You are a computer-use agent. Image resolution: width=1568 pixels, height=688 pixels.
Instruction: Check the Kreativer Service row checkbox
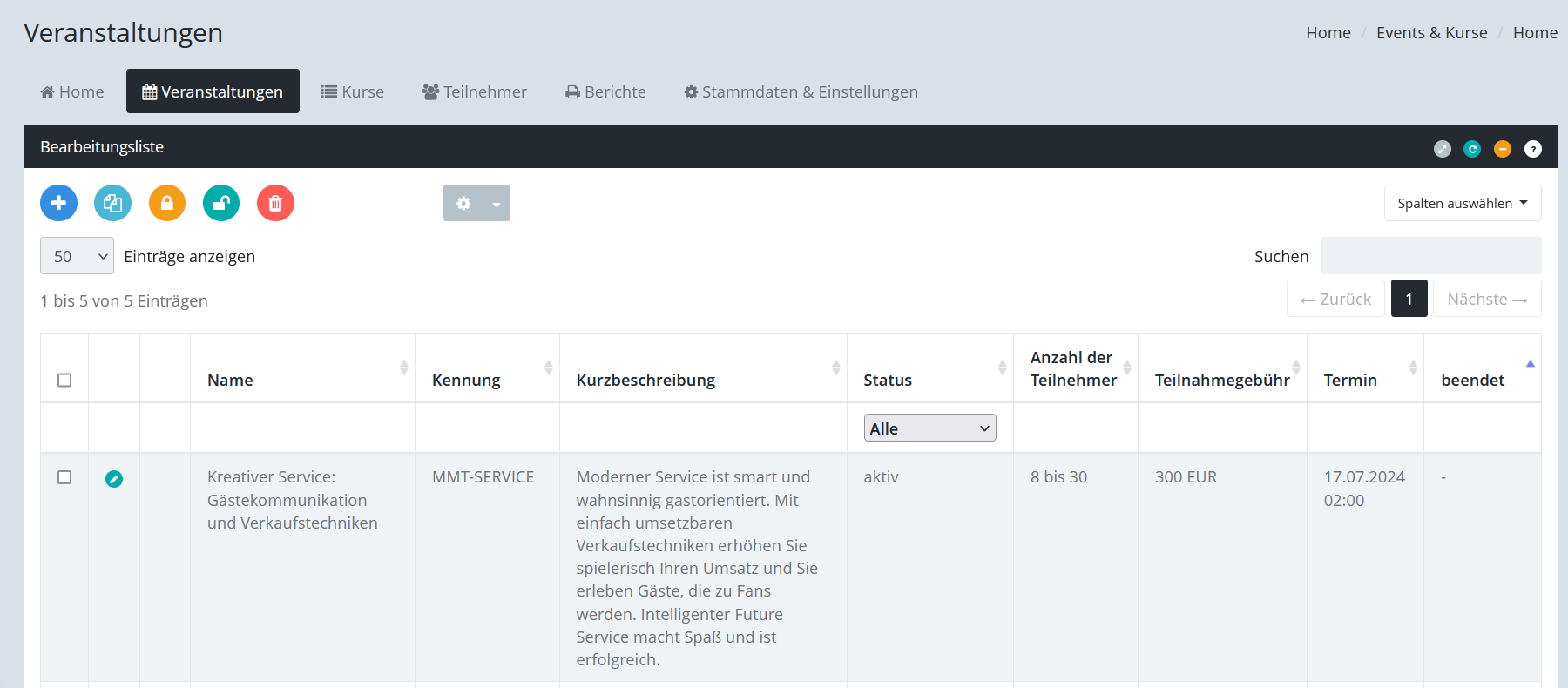[x=64, y=477]
